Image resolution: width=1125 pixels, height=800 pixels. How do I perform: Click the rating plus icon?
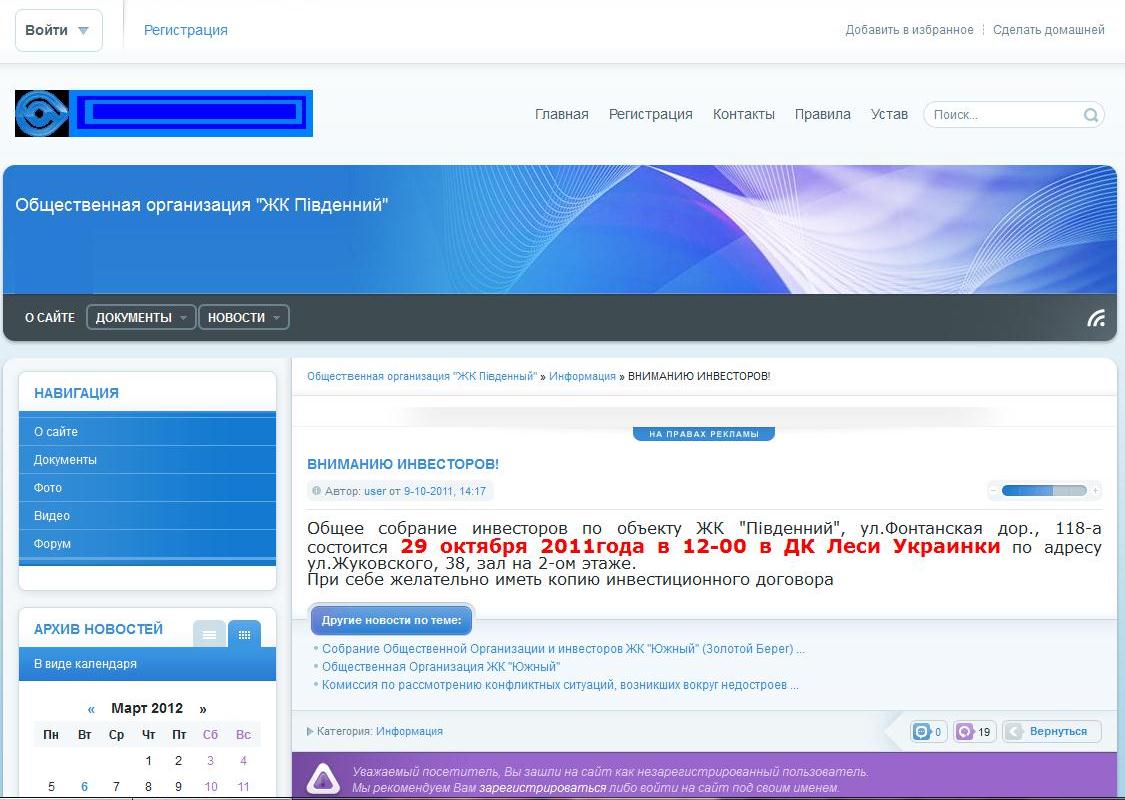[x=1095, y=491]
